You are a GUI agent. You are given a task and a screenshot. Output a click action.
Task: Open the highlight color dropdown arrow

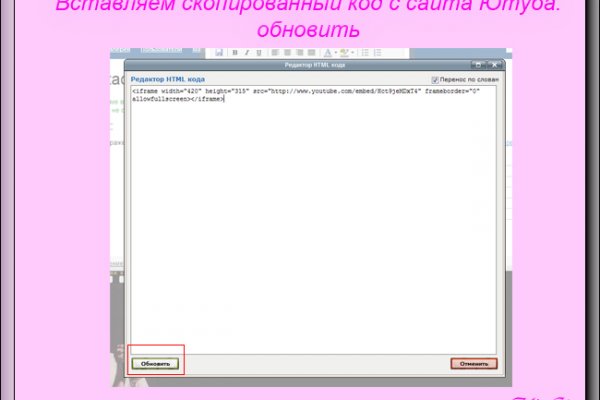(x=354, y=52)
